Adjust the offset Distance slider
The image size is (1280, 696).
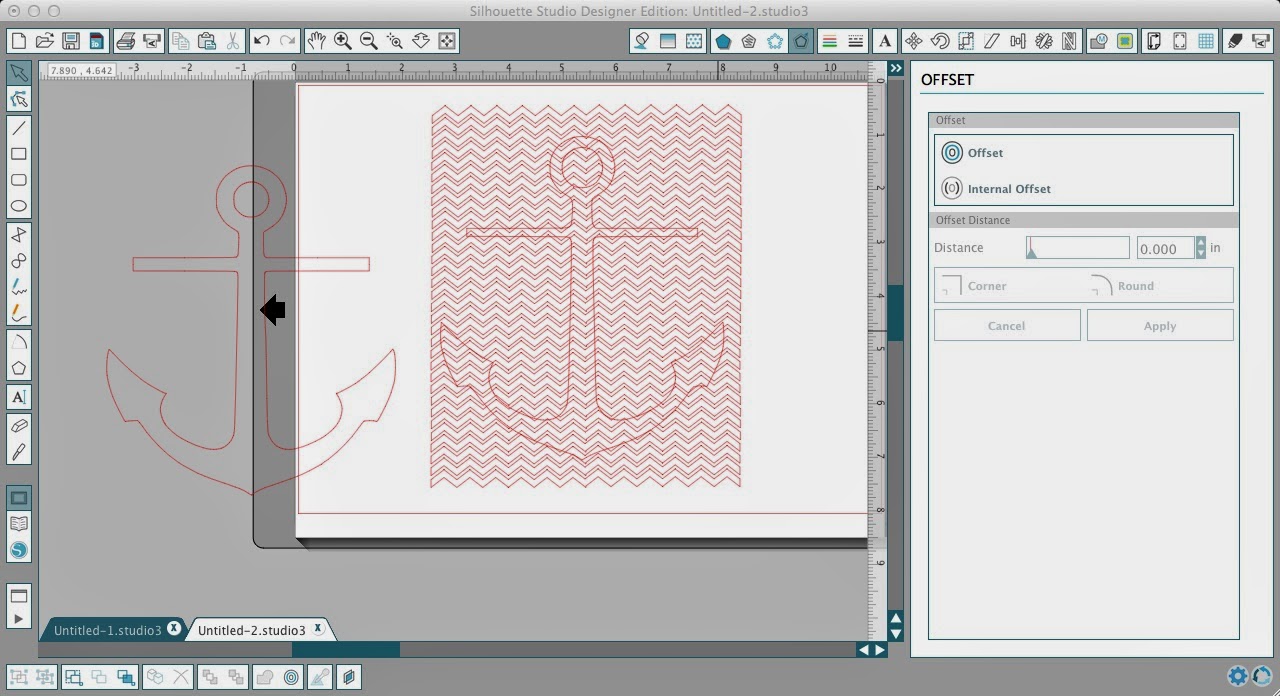(x=1077, y=247)
